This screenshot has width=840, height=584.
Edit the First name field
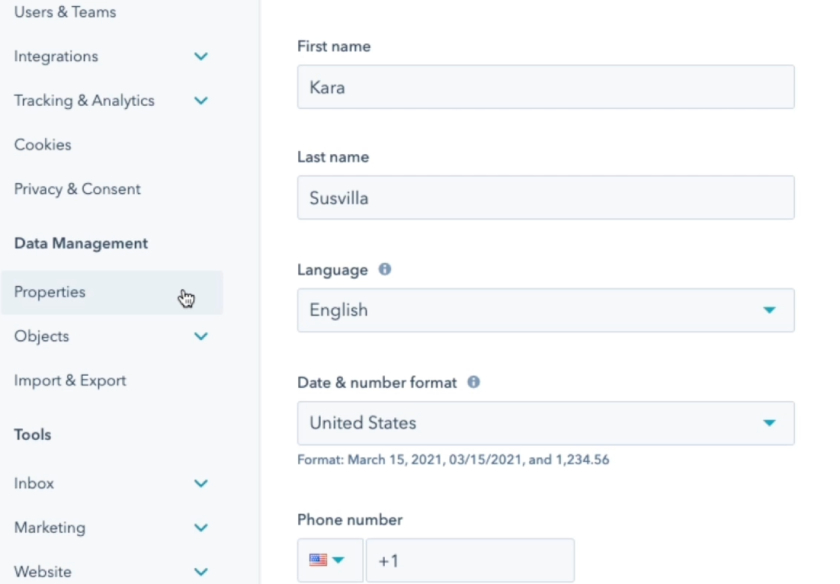(546, 87)
